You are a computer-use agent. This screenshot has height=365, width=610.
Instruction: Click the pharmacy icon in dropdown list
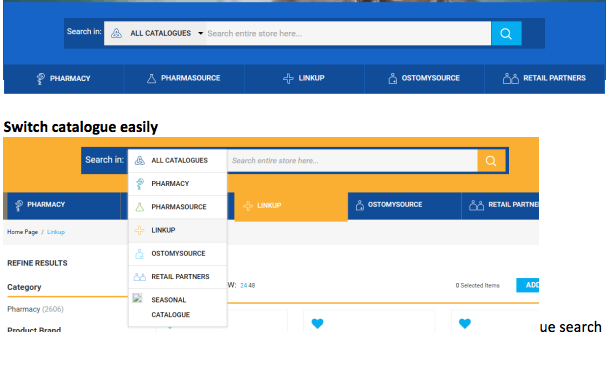(x=140, y=184)
